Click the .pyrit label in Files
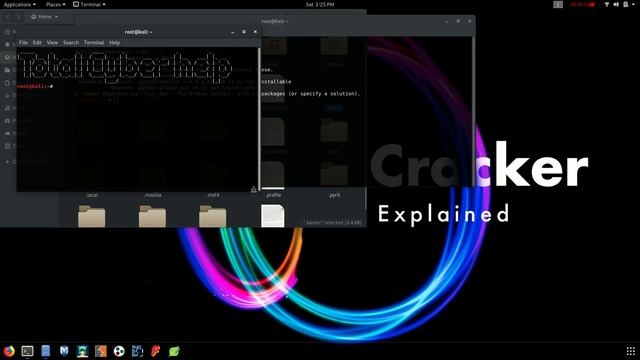The image size is (640, 360). coord(334,195)
